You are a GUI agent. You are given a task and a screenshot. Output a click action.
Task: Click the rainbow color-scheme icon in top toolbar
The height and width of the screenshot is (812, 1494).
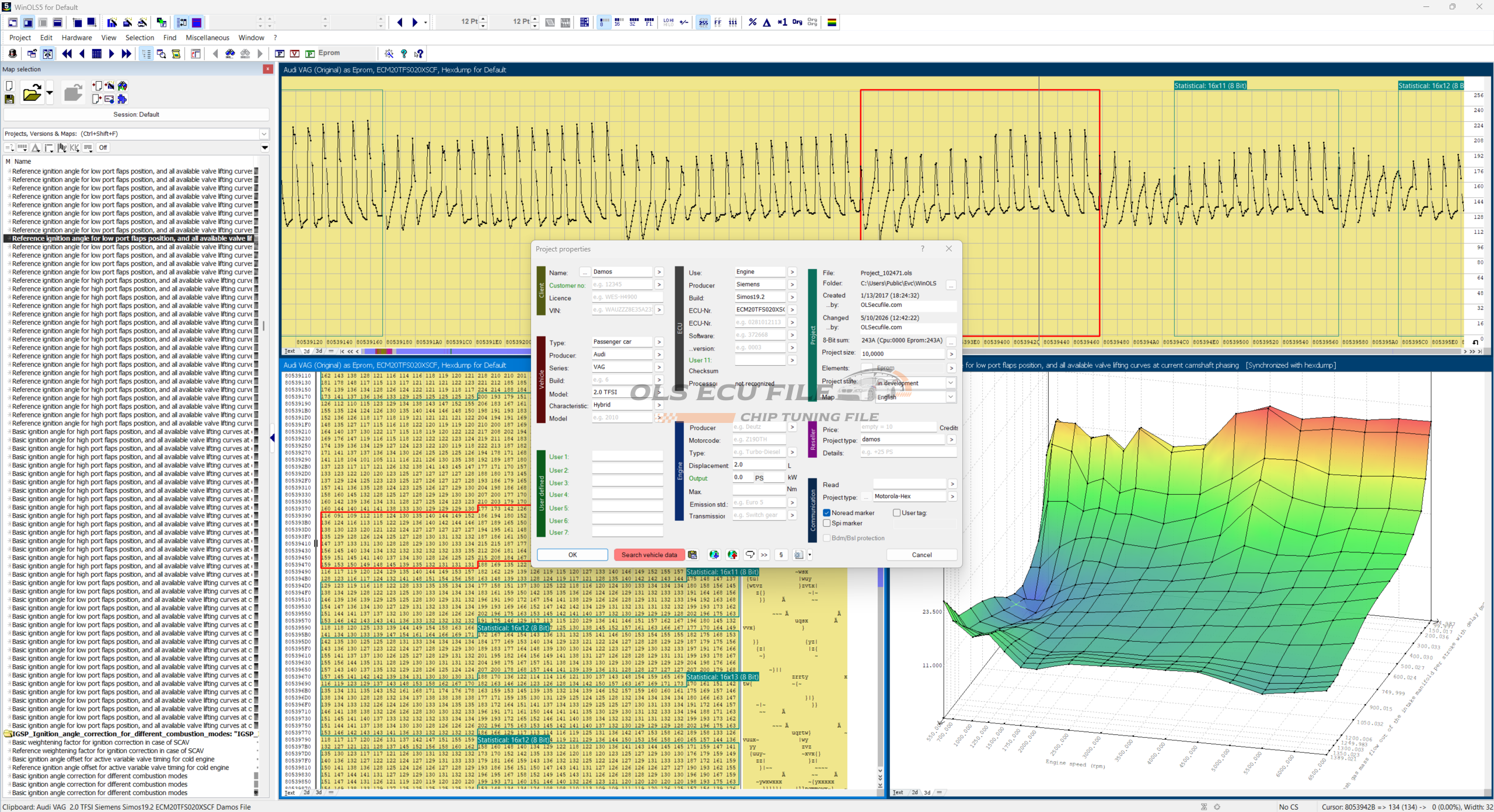point(832,22)
